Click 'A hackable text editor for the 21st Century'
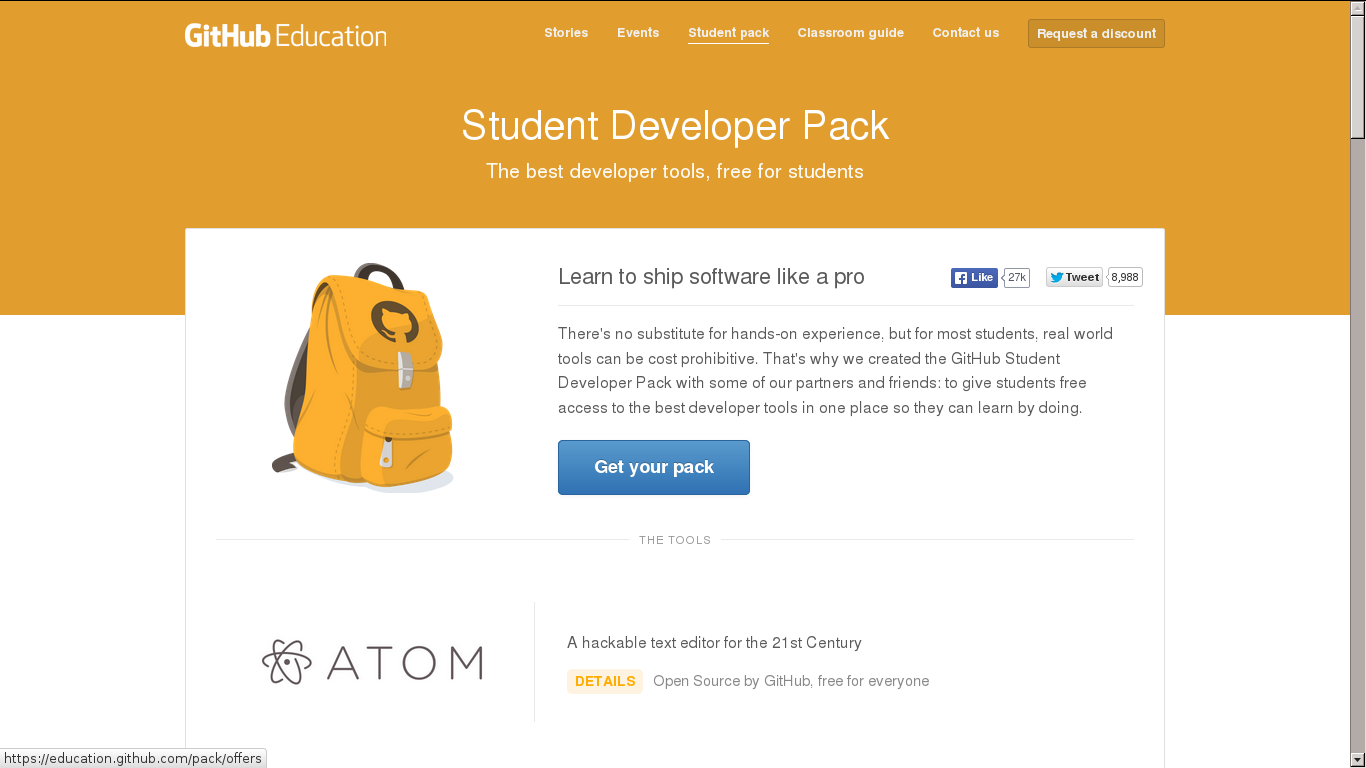 [x=714, y=643]
